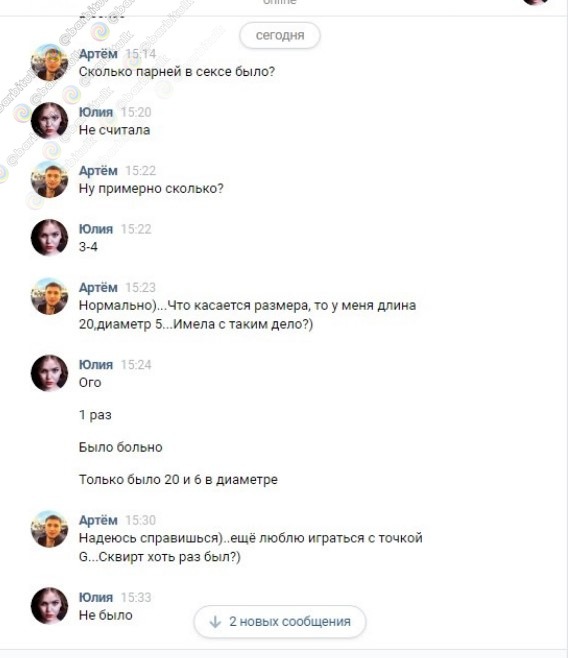Open Артём's avatar at 15:30 message
Screen dimensions: 568x658
(50, 529)
